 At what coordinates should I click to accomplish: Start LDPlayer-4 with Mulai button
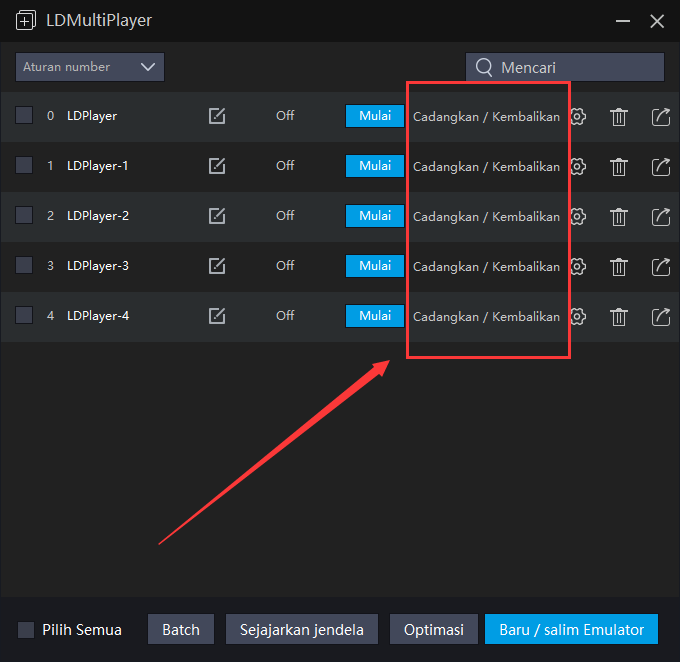click(375, 315)
